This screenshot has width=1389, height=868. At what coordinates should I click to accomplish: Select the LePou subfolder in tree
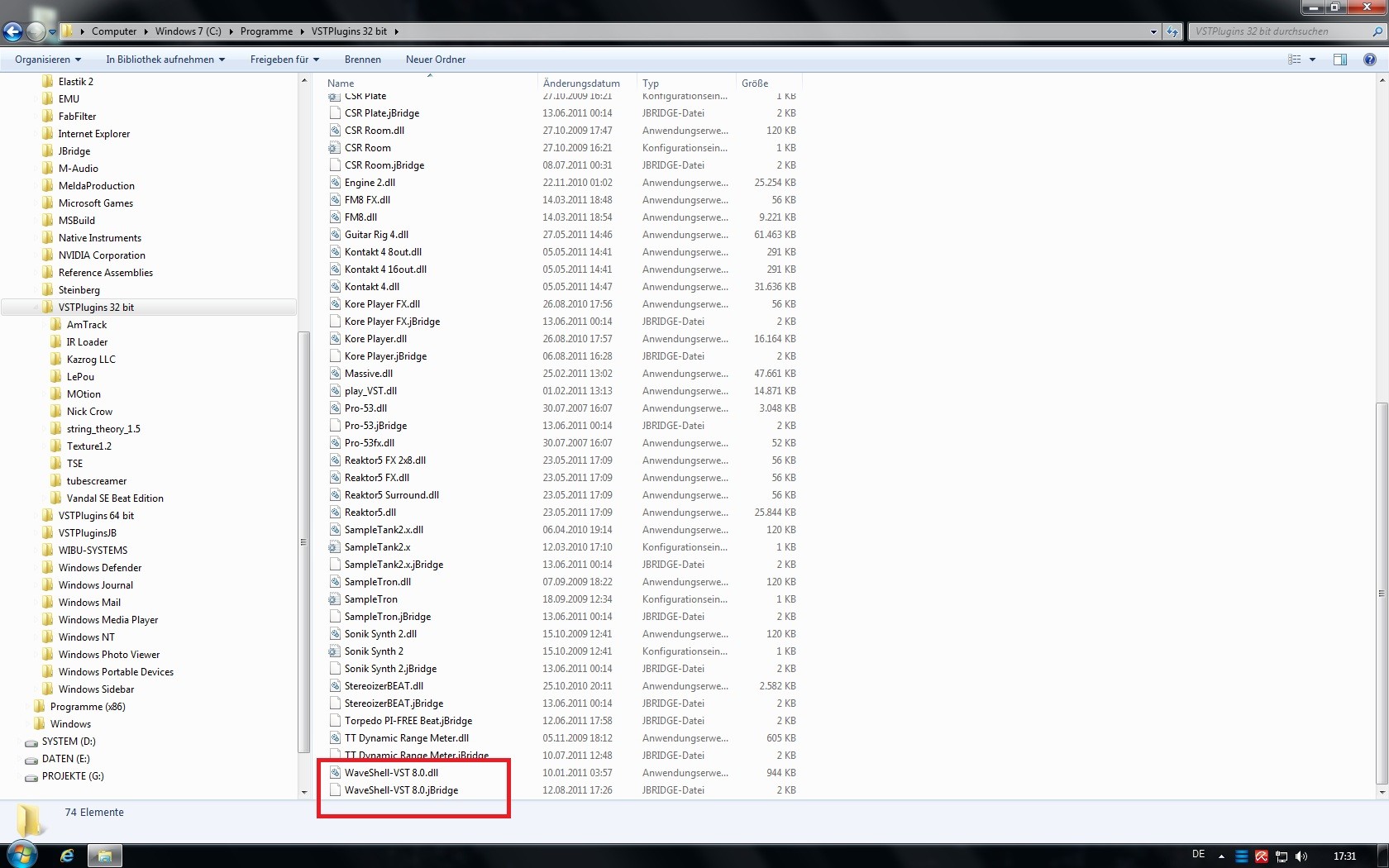(x=80, y=377)
